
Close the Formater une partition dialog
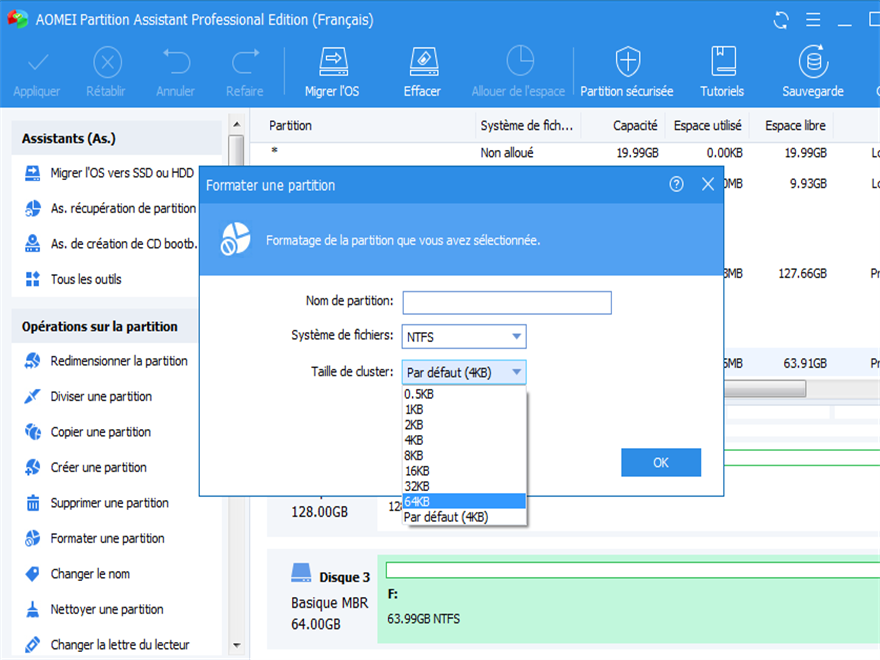[708, 184]
